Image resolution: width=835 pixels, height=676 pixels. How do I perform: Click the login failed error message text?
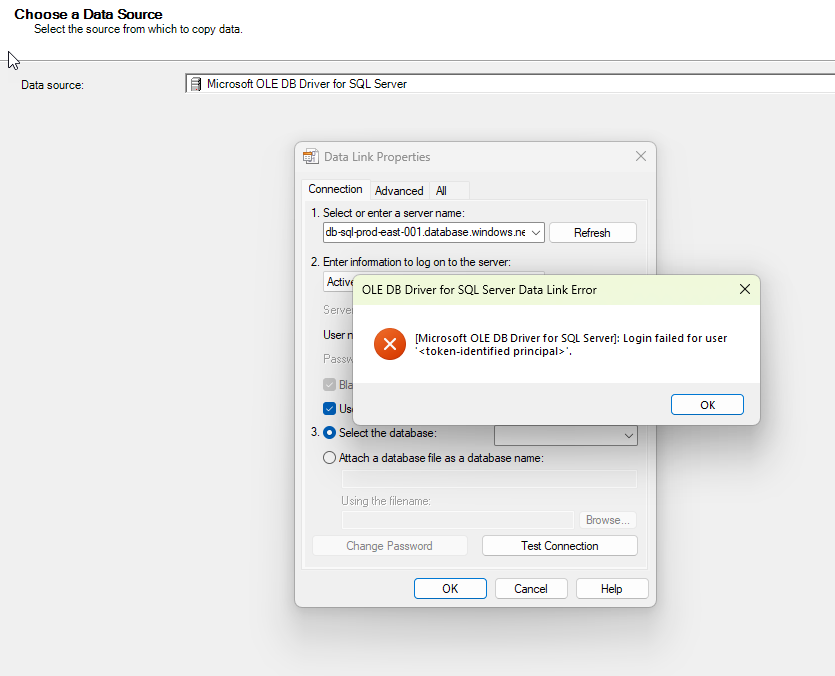(x=571, y=345)
